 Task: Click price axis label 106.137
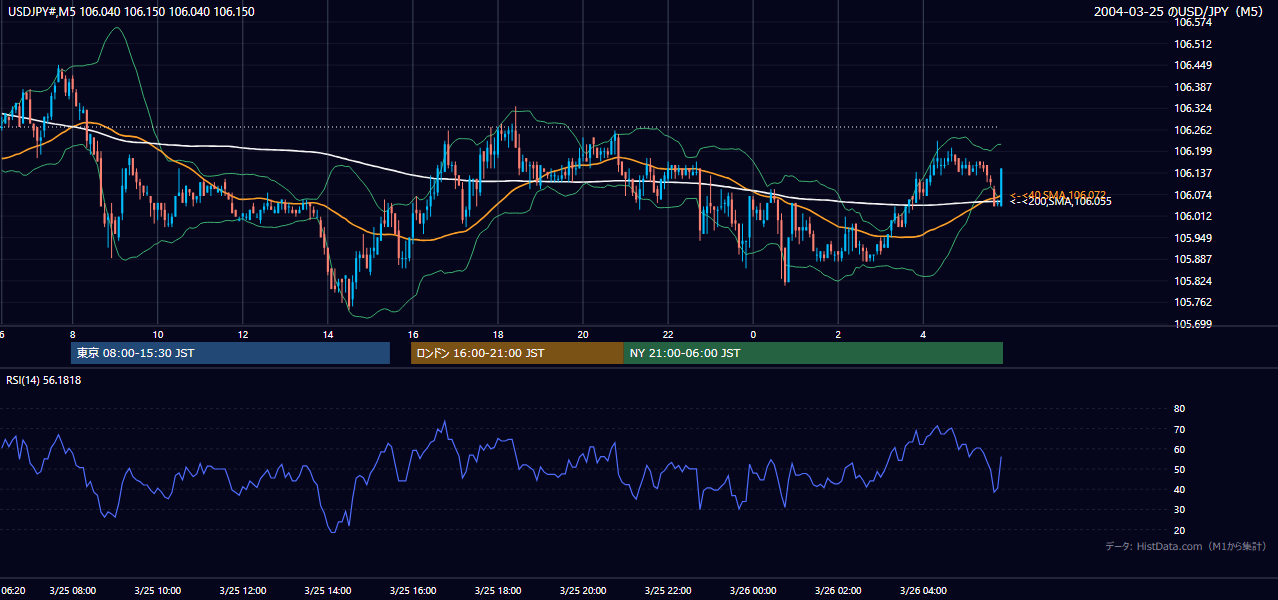[1194, 173]
